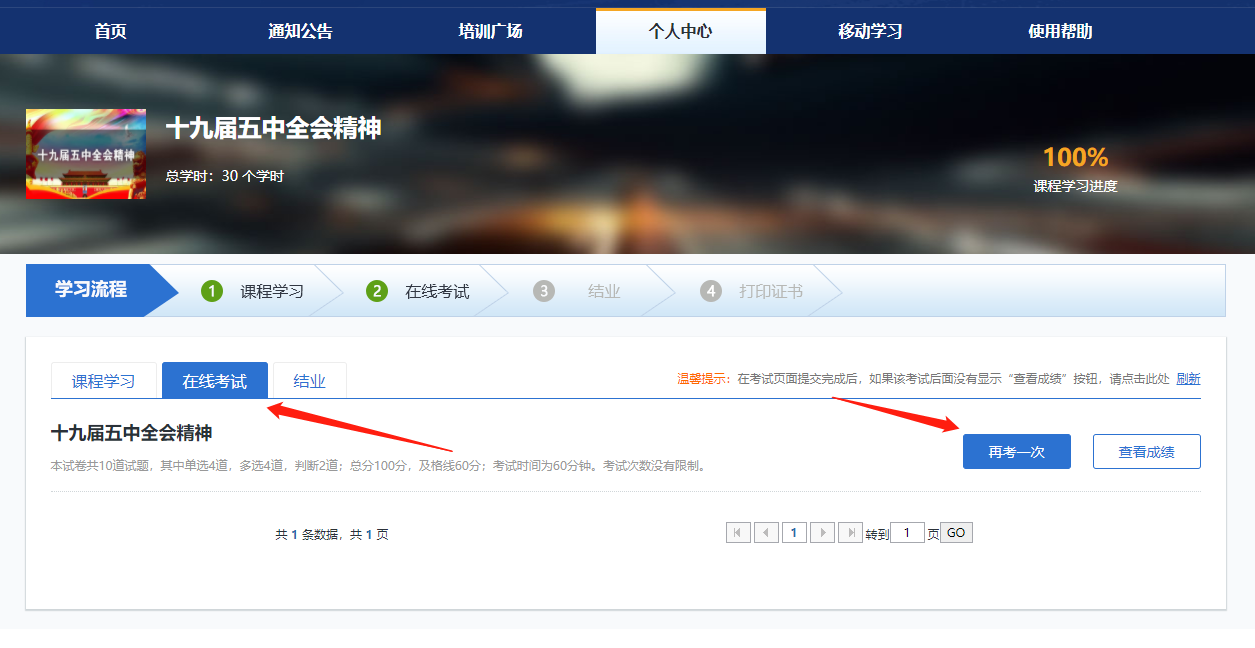This screenshot has width=1255, height=648.
Task: Click the 查看成绩 button
Action: click(1146, 452)
